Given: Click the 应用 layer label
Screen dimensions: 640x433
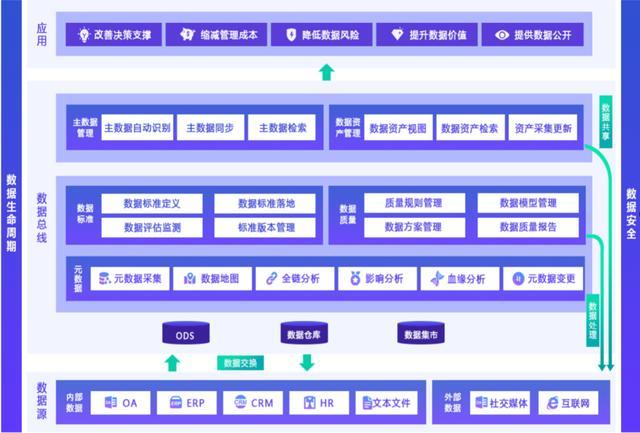Looking at the screenshot, I should 42,35.
